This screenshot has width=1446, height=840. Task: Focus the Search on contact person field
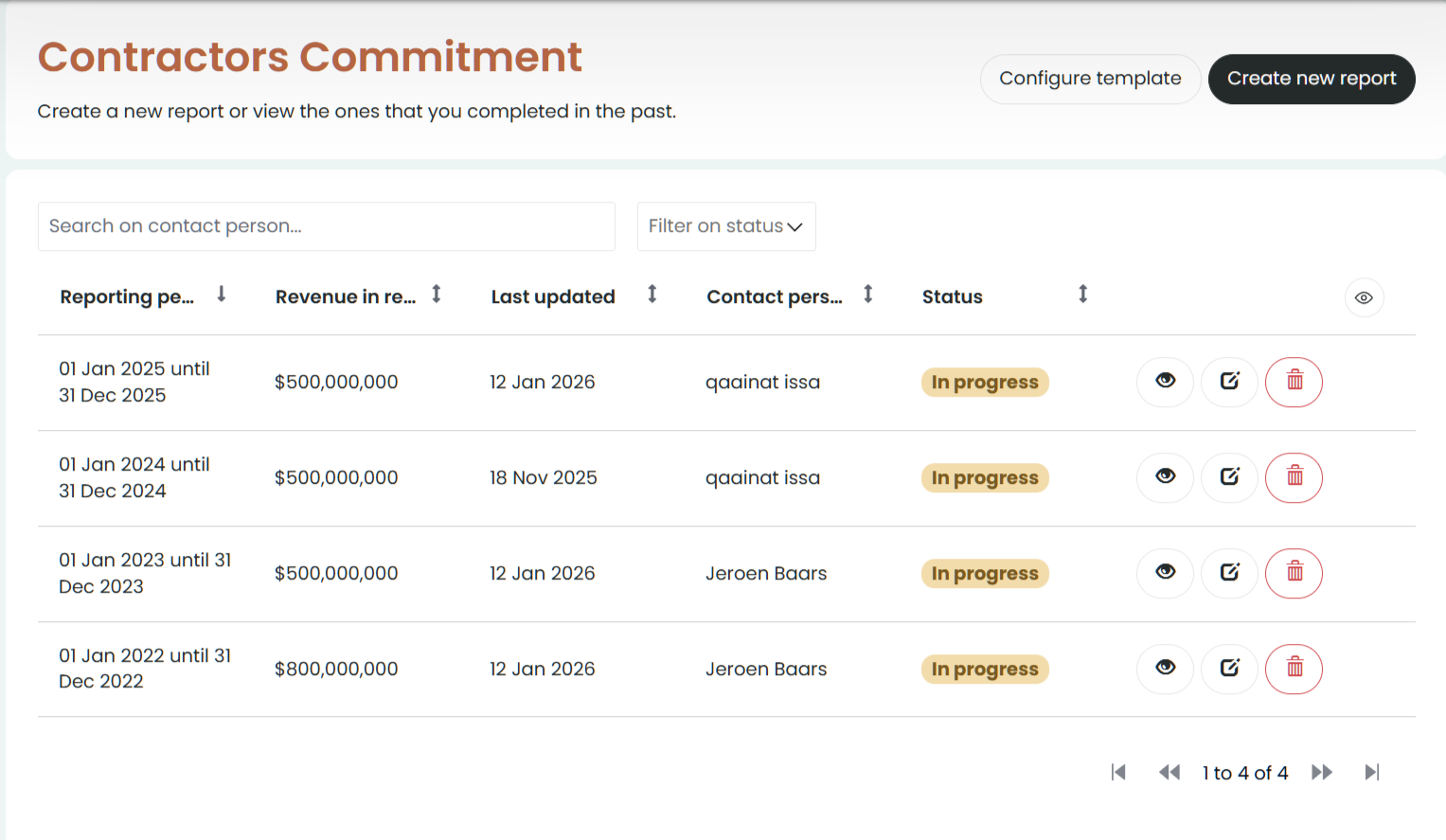coord(327,226)
